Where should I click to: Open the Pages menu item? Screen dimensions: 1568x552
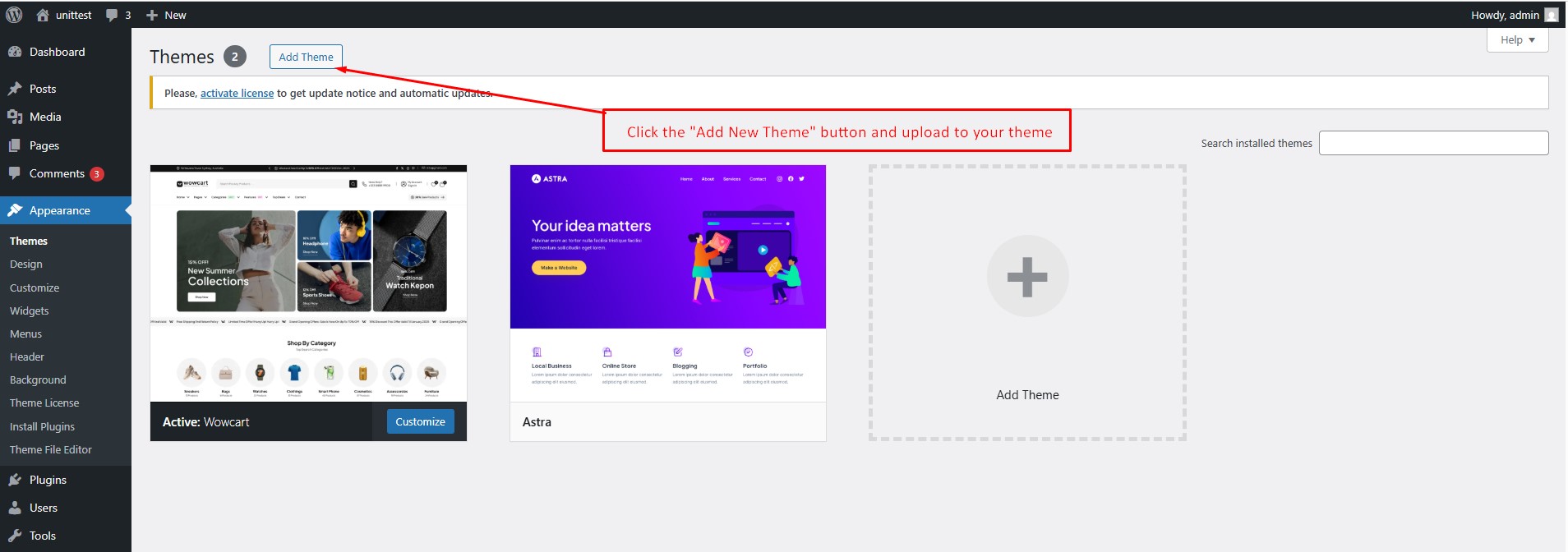coord(66,145)
